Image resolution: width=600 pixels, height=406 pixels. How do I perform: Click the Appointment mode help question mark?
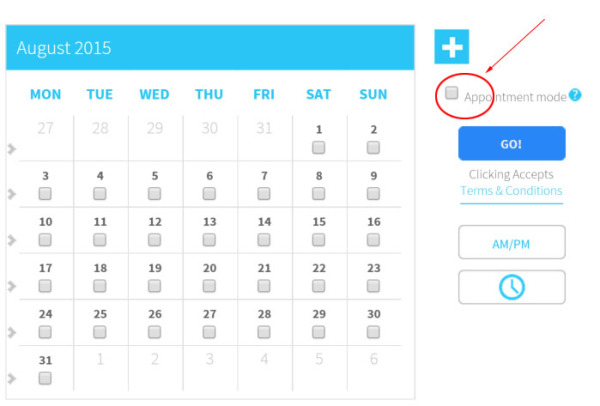pos(575,95)
